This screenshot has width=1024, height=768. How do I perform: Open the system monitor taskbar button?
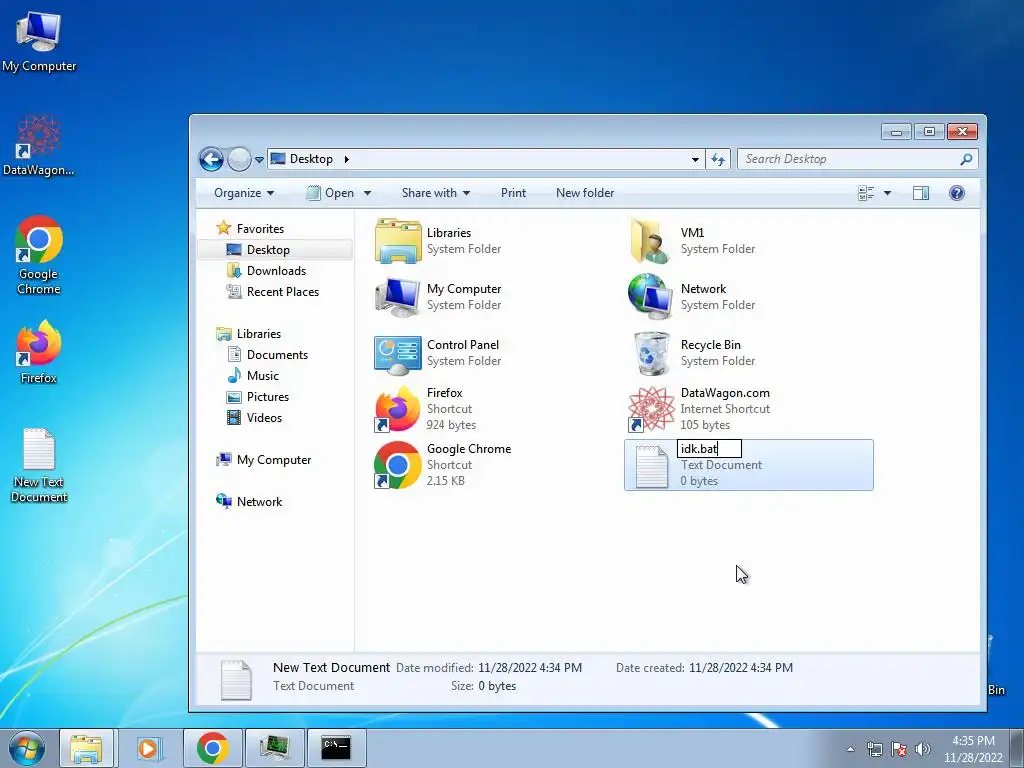click(274, 748)
